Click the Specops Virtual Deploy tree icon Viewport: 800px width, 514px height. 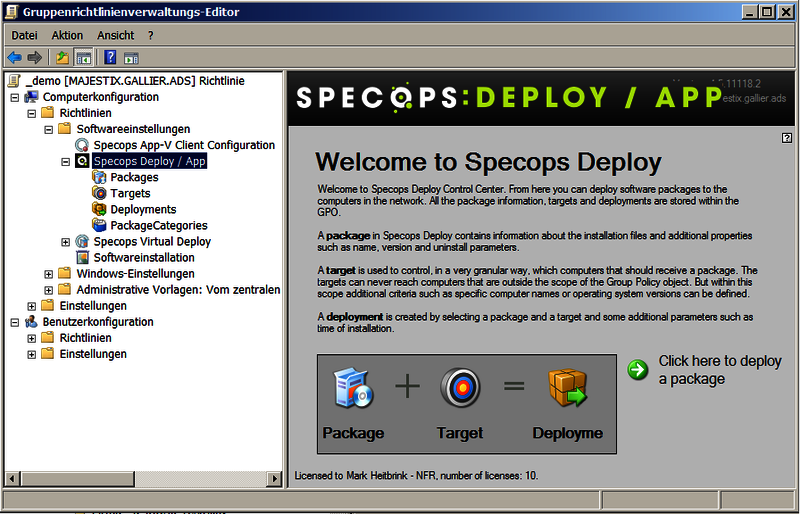click(x=82, y=241)
